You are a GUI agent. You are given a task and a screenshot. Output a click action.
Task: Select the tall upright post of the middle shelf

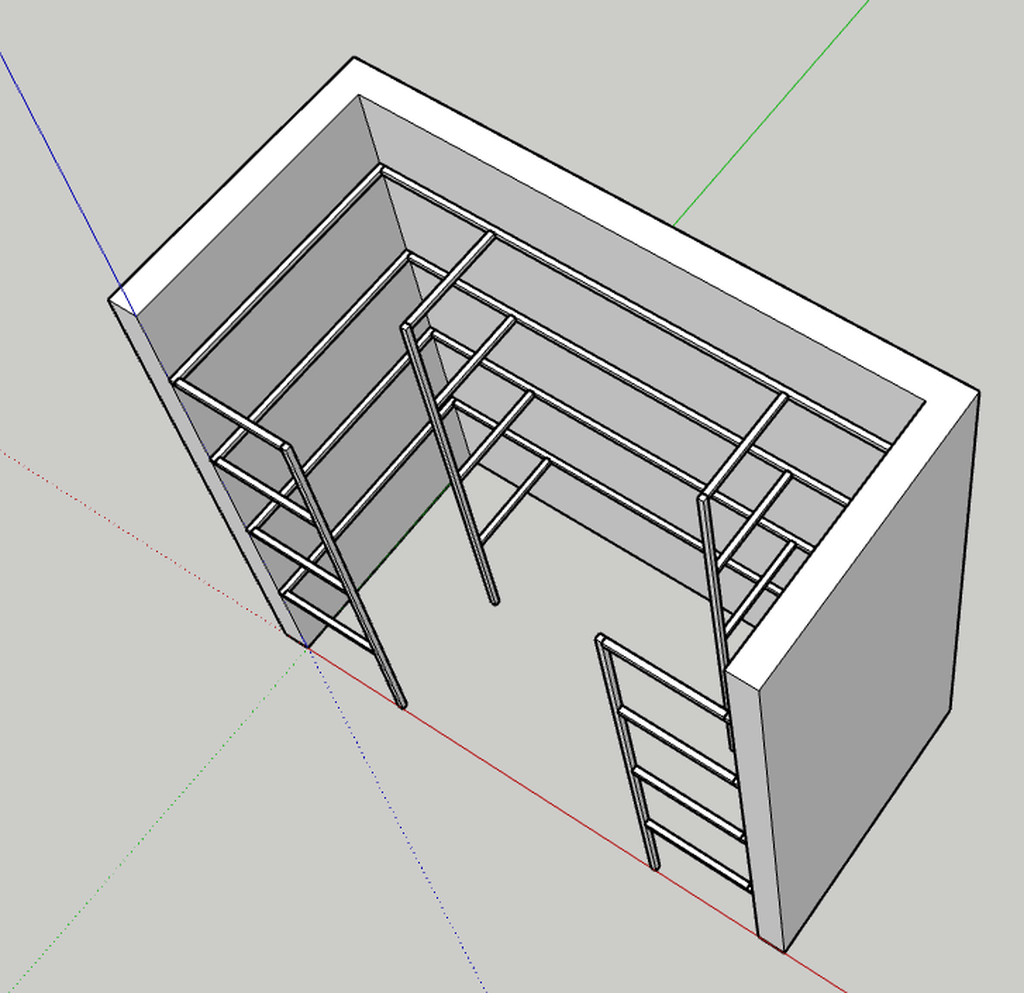pyautogui.click(x=449, y=462)
